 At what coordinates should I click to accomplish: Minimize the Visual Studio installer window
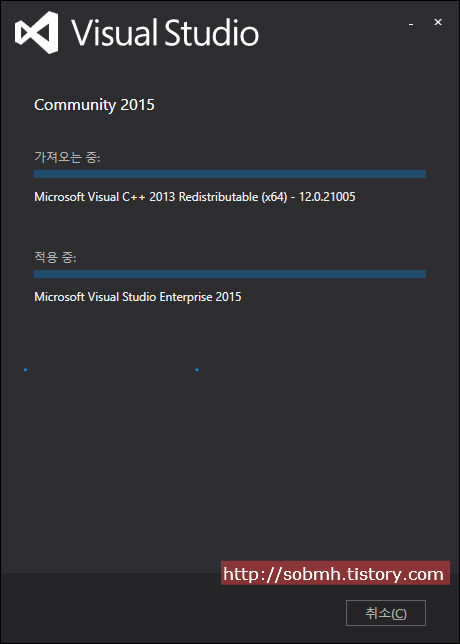pyautogui.click(x=411, y=25)
